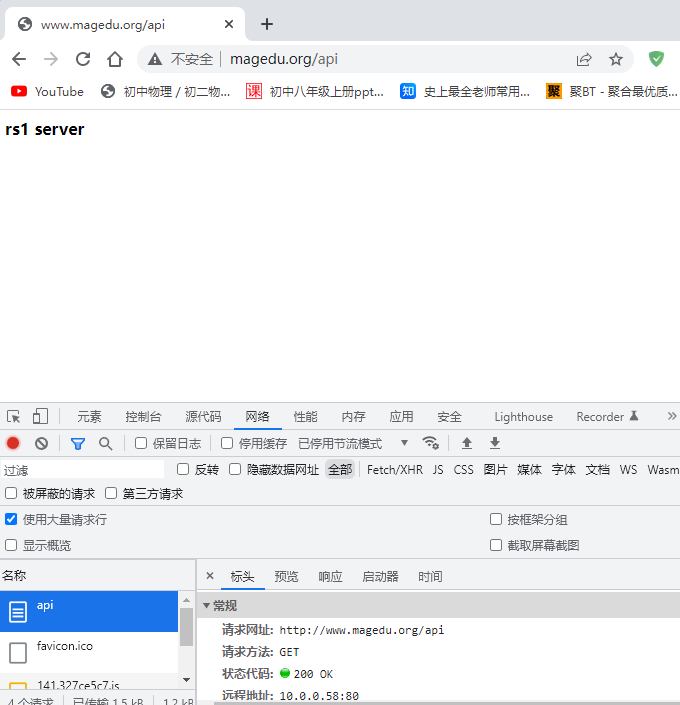The height and width of the screenshot is (705, 680).
Task: Select the 全部 filter type
Action: (340, 470)
